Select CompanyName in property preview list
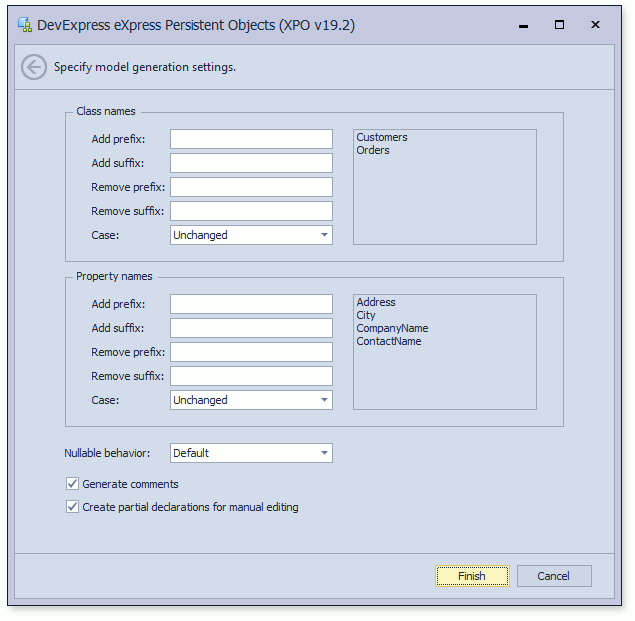 point(392,328)
